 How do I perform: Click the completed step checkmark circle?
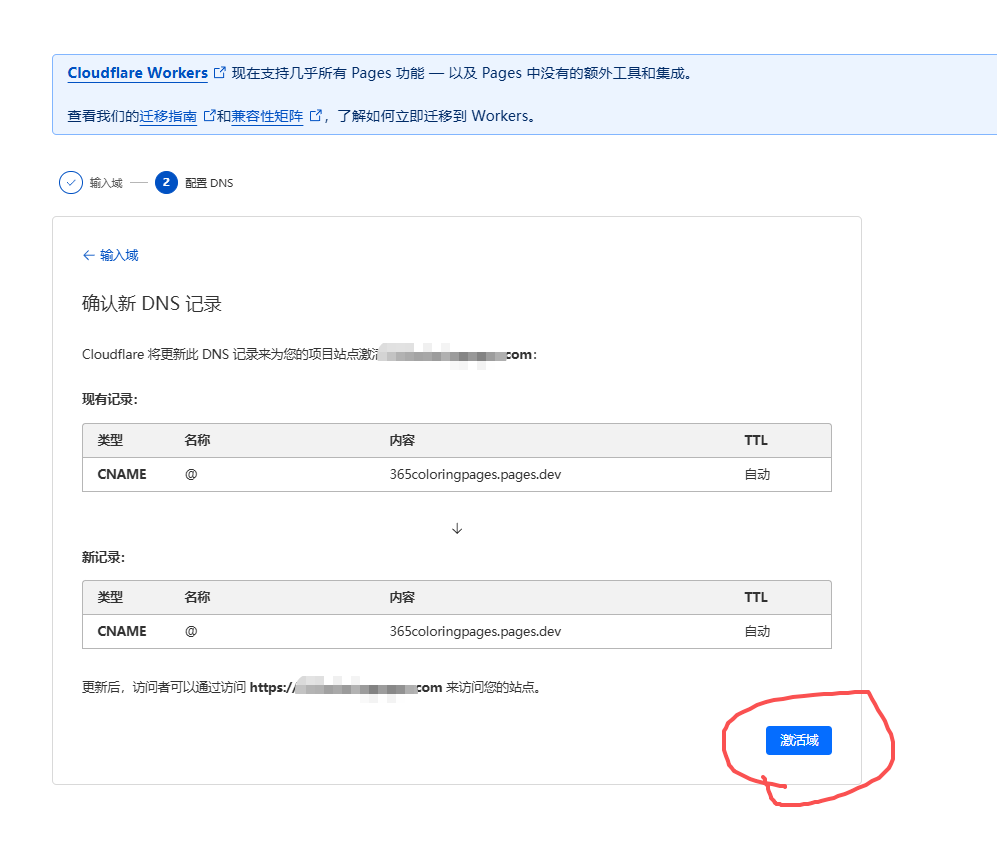(71, 183)
